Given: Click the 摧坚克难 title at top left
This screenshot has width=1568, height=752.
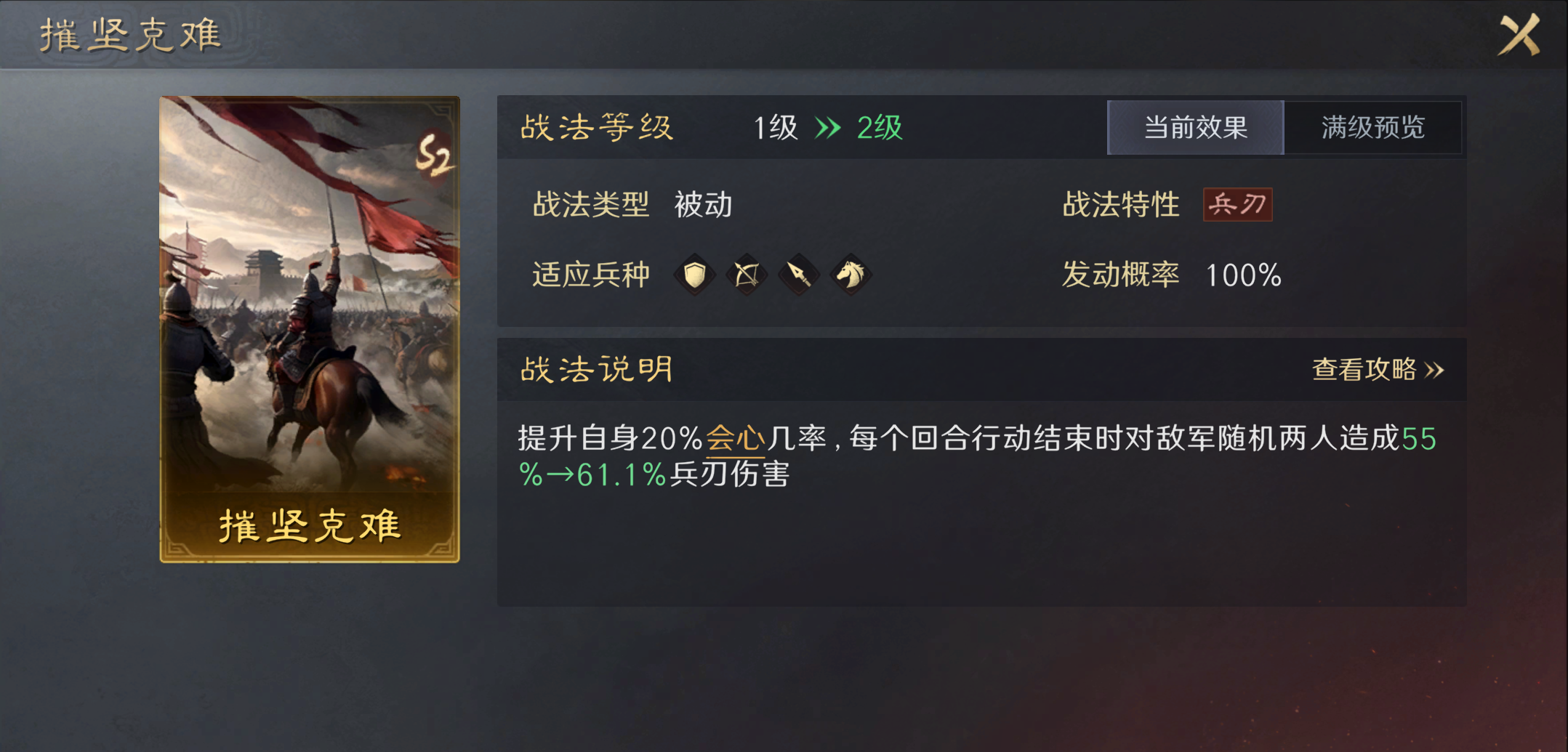Looking at the screenshot, I should click(x=131, y=35).
